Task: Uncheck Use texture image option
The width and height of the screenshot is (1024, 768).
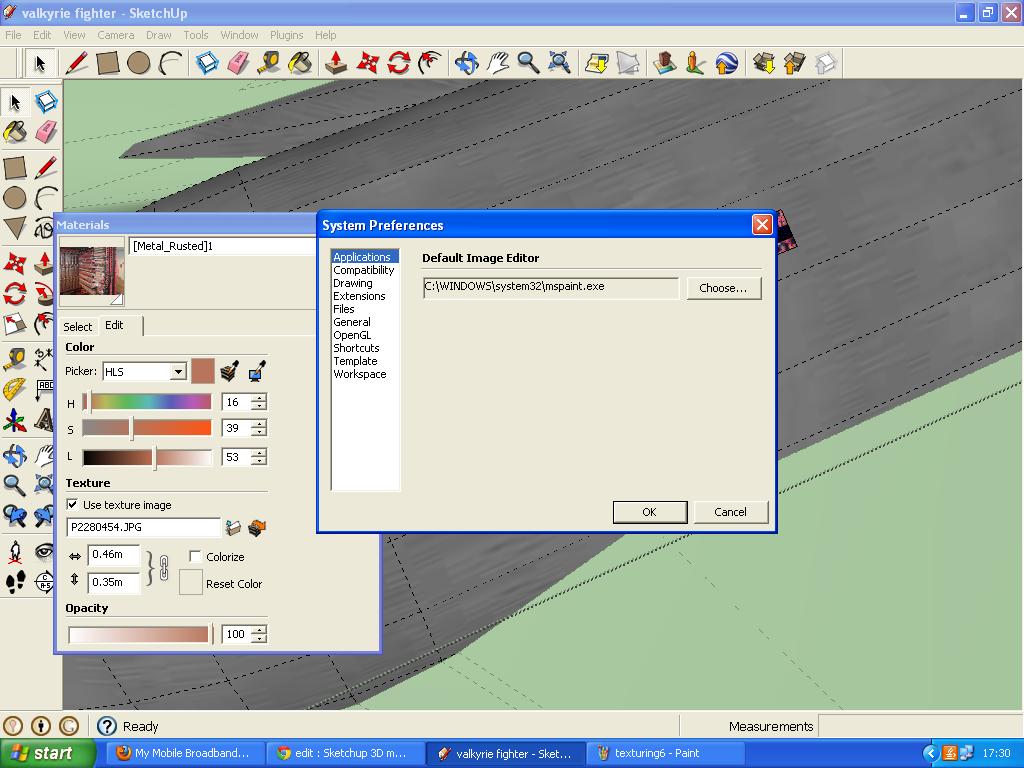Action: tap(71, 504)
